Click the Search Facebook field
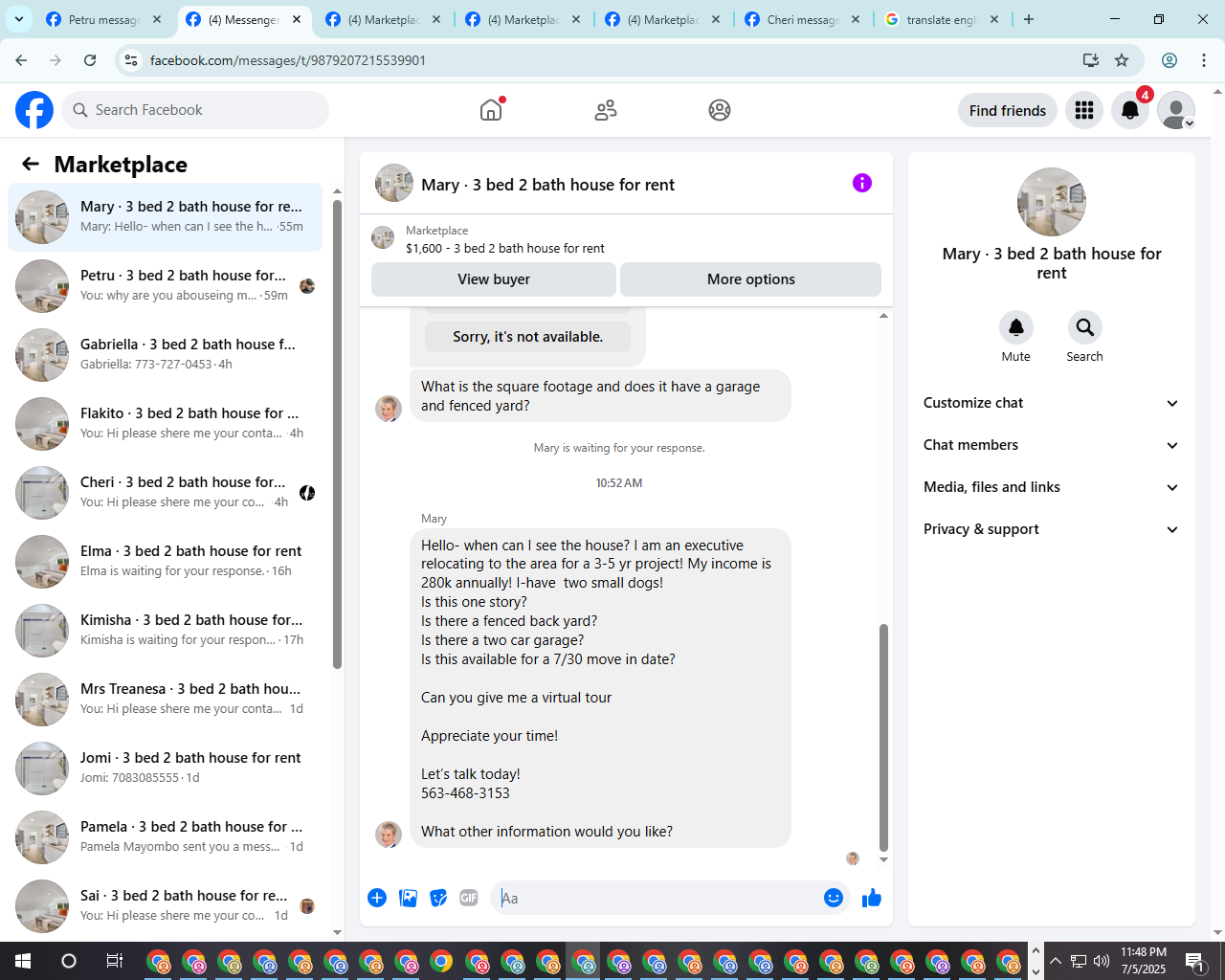 [x=195, y=110]
